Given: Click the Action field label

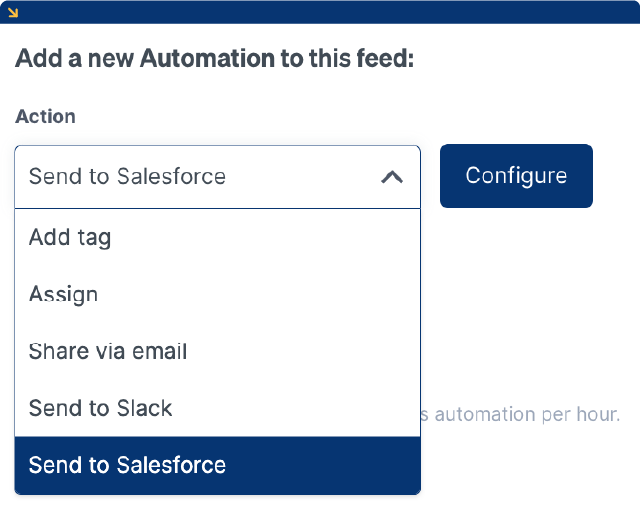Looking at the screenshot, I should pyautogui.click(x=45, y=116).
